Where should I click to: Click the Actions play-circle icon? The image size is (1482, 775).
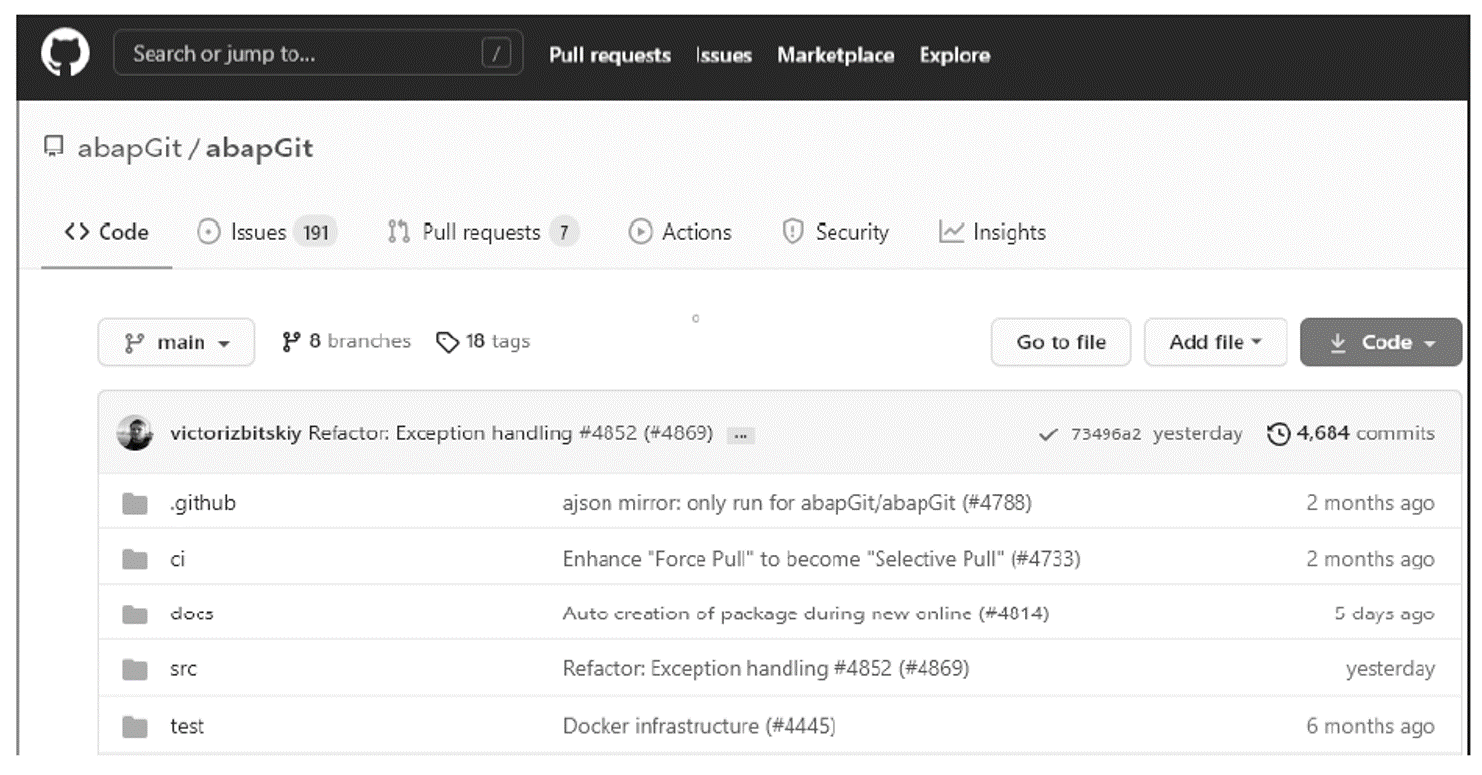click(639, 232)
